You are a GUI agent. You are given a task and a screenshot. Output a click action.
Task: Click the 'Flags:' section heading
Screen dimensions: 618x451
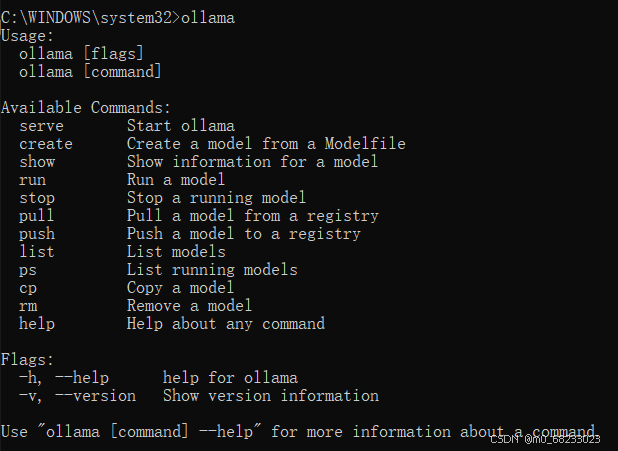[x=27, y=360]
